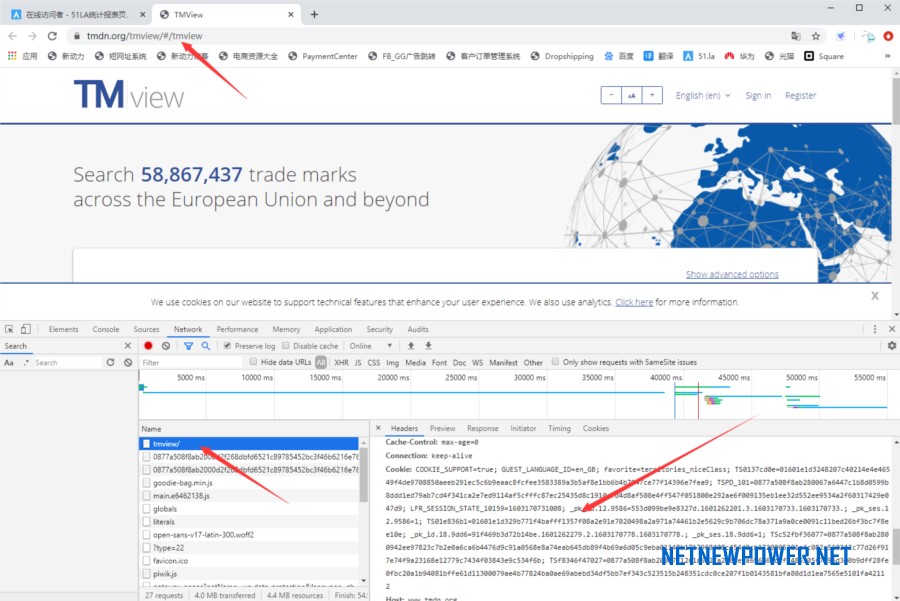The height and width of the screenshot is (601, 900).
Task: Open the Security panel tab
Action: [379, 329]
